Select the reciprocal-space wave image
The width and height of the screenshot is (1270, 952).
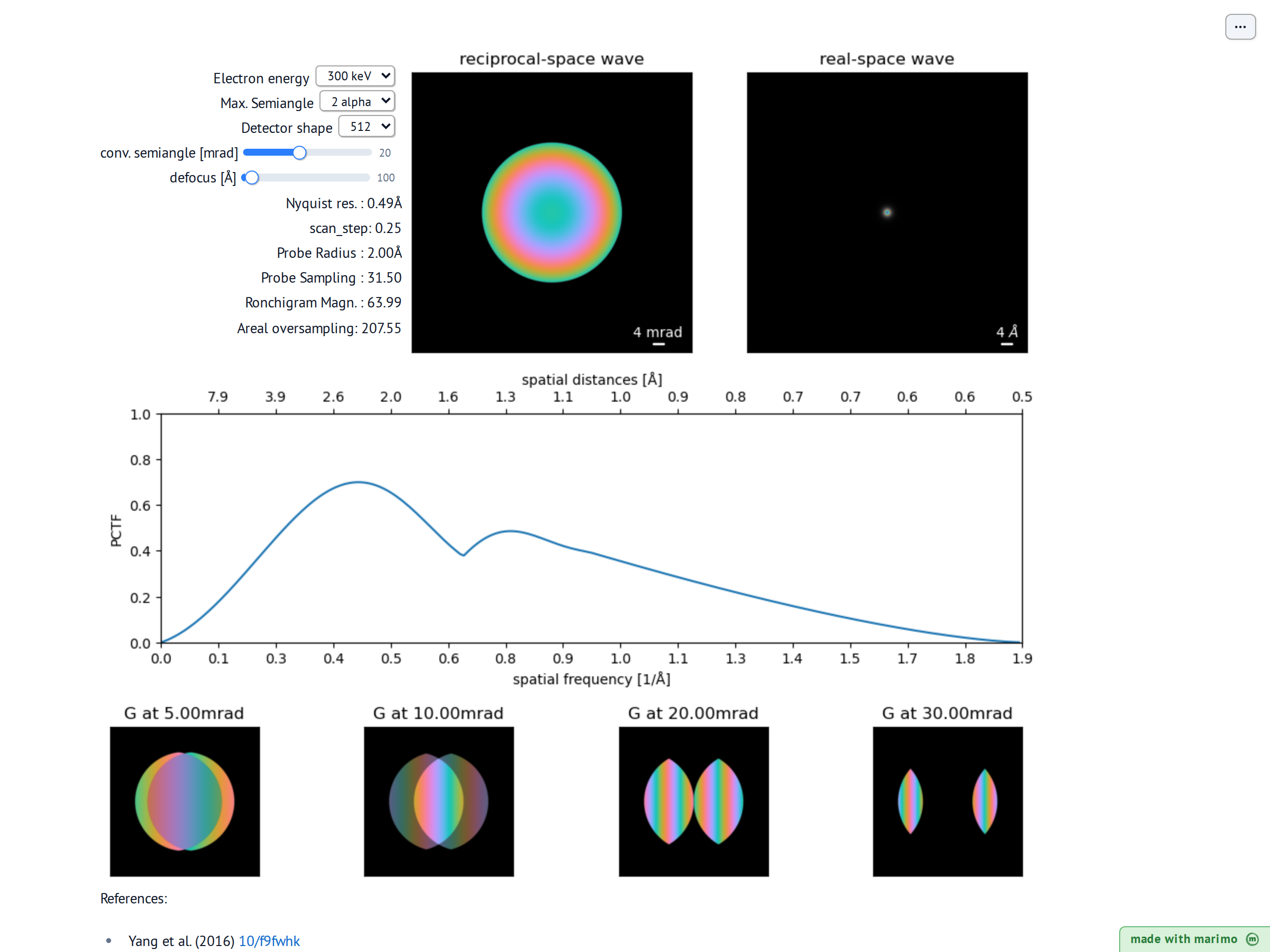click(x=552, y=212)
